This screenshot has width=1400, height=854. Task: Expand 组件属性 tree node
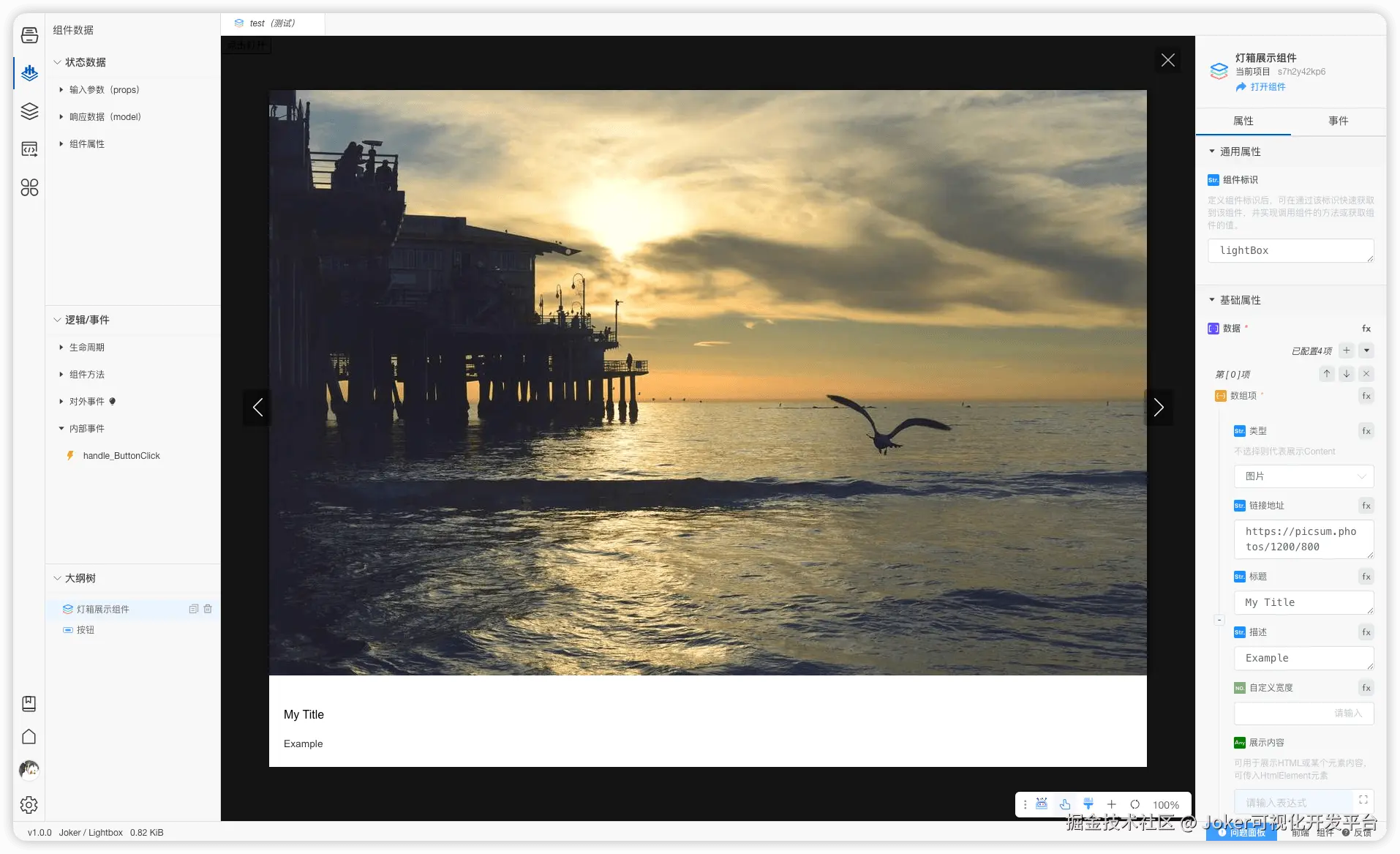pyautogui.click(x=61, y=143)
